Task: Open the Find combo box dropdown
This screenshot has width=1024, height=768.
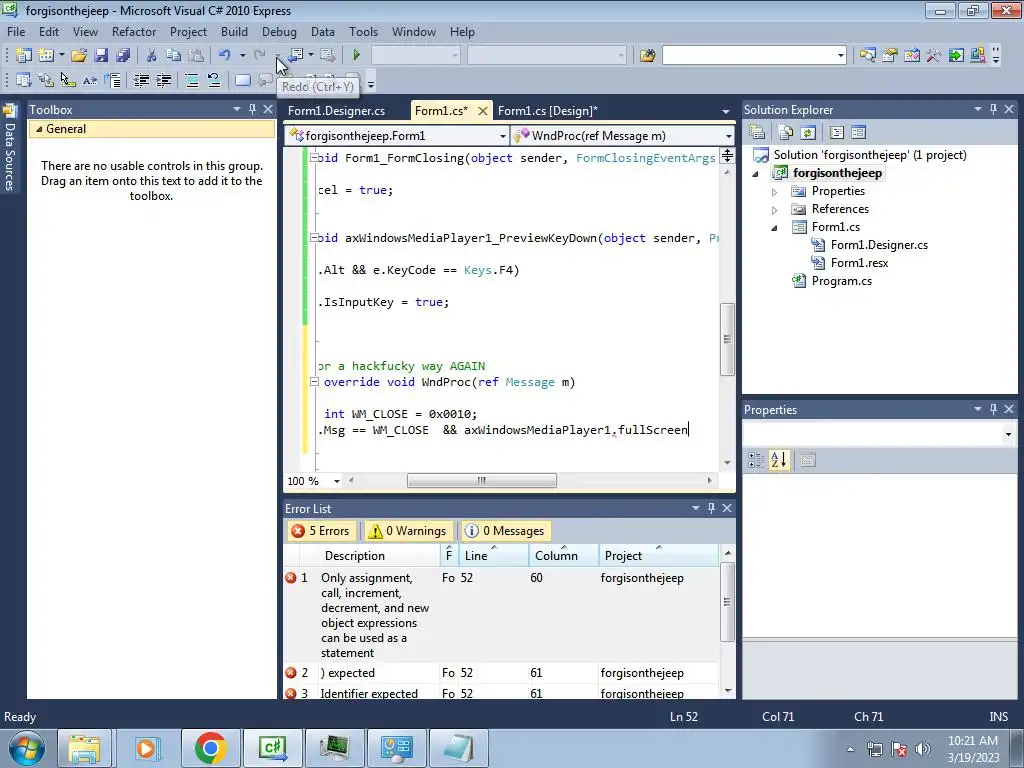Action: click(x=840, y=56)
